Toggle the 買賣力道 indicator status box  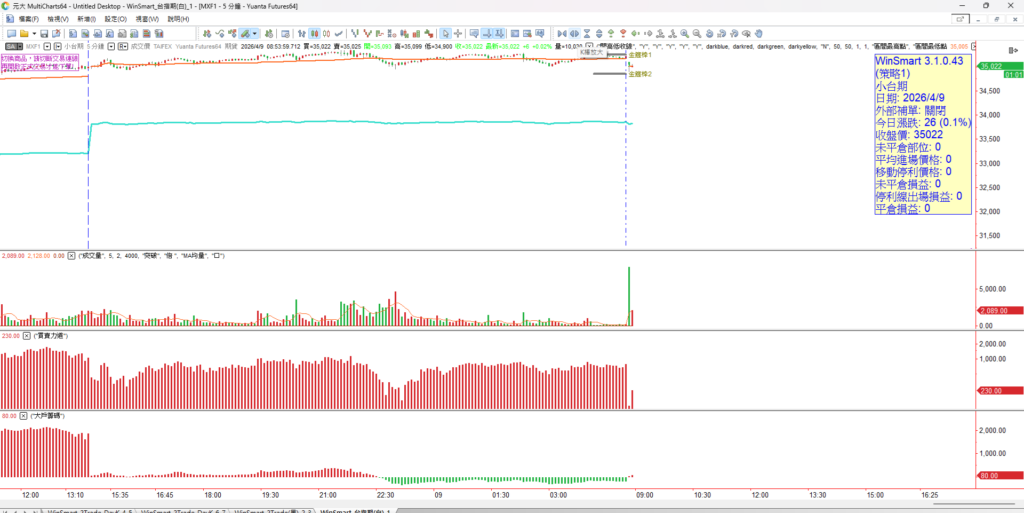(27, 335)
